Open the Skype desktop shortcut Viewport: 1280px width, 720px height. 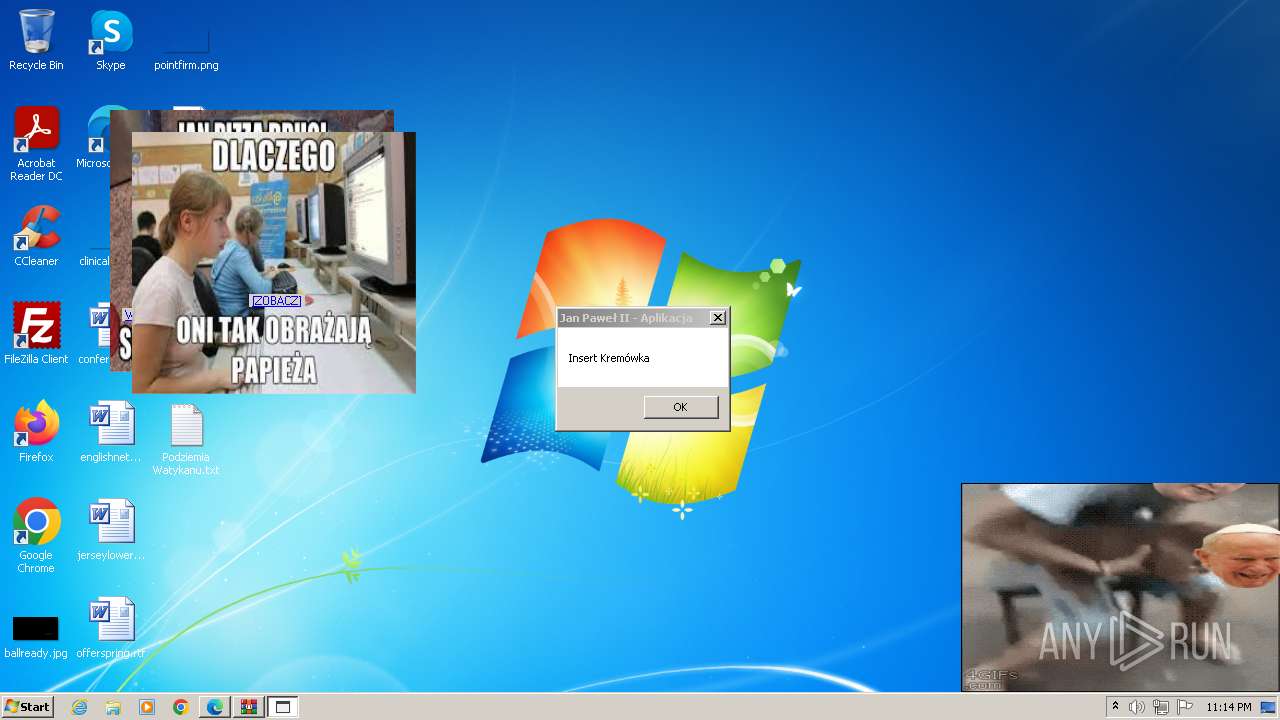tap(111, 40)
